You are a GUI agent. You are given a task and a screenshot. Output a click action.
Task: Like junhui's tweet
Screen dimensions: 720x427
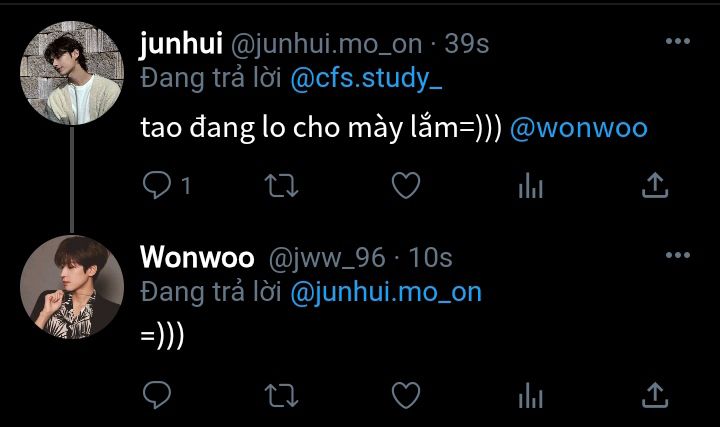coord(406,185)
